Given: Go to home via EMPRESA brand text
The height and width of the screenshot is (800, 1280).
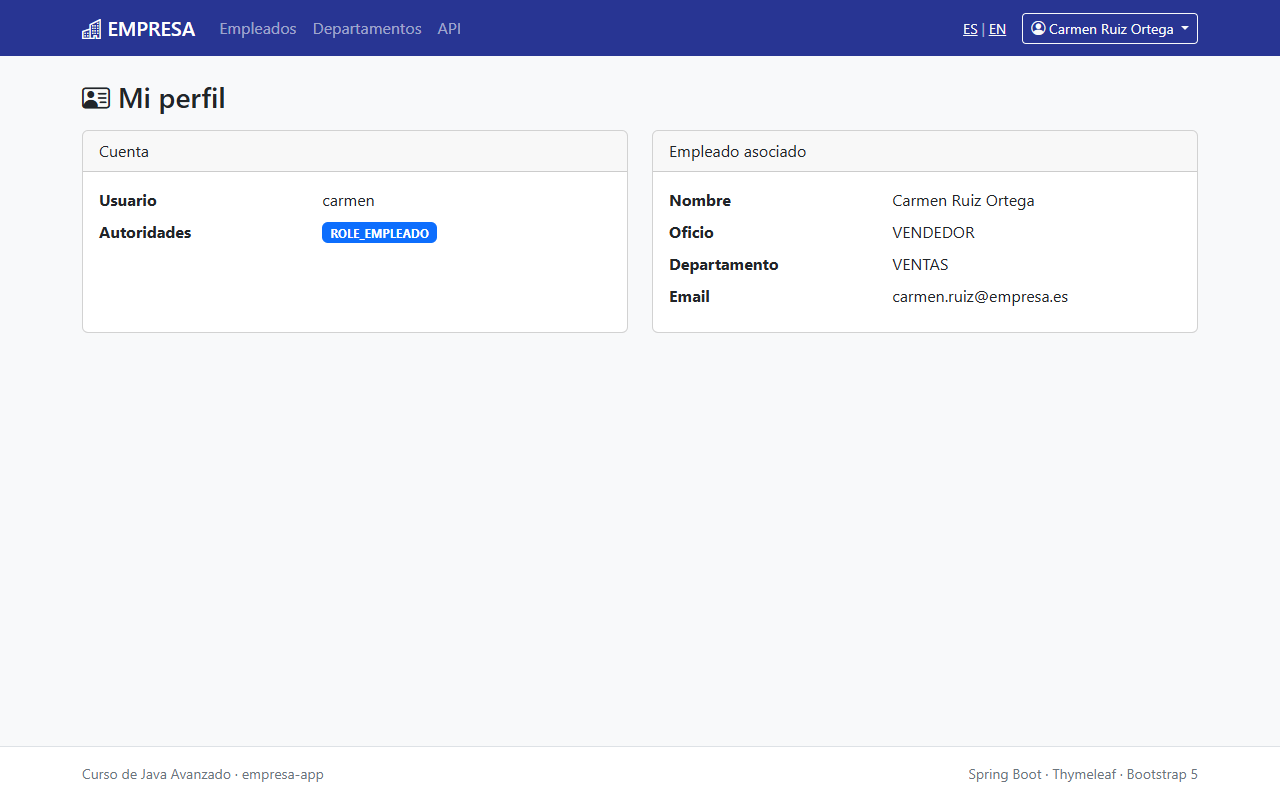Looking at the screenshot, I should coord(151,29).
